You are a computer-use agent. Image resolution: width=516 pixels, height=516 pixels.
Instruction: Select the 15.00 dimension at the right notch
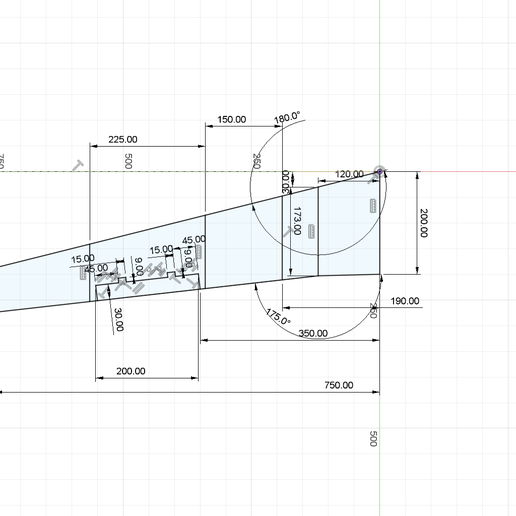(x=161, y=250)
